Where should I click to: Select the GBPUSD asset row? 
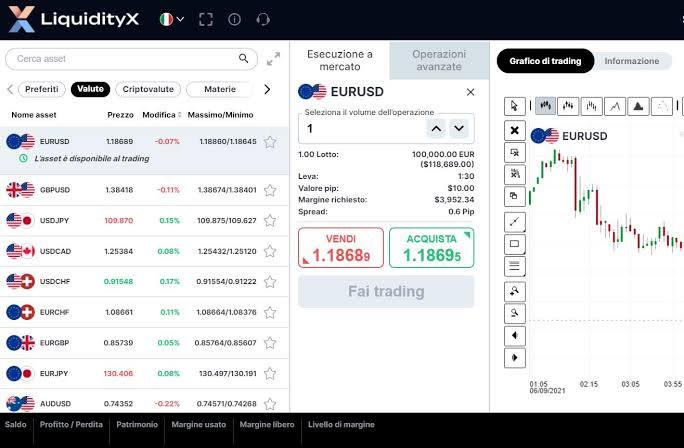click(144, 190)
